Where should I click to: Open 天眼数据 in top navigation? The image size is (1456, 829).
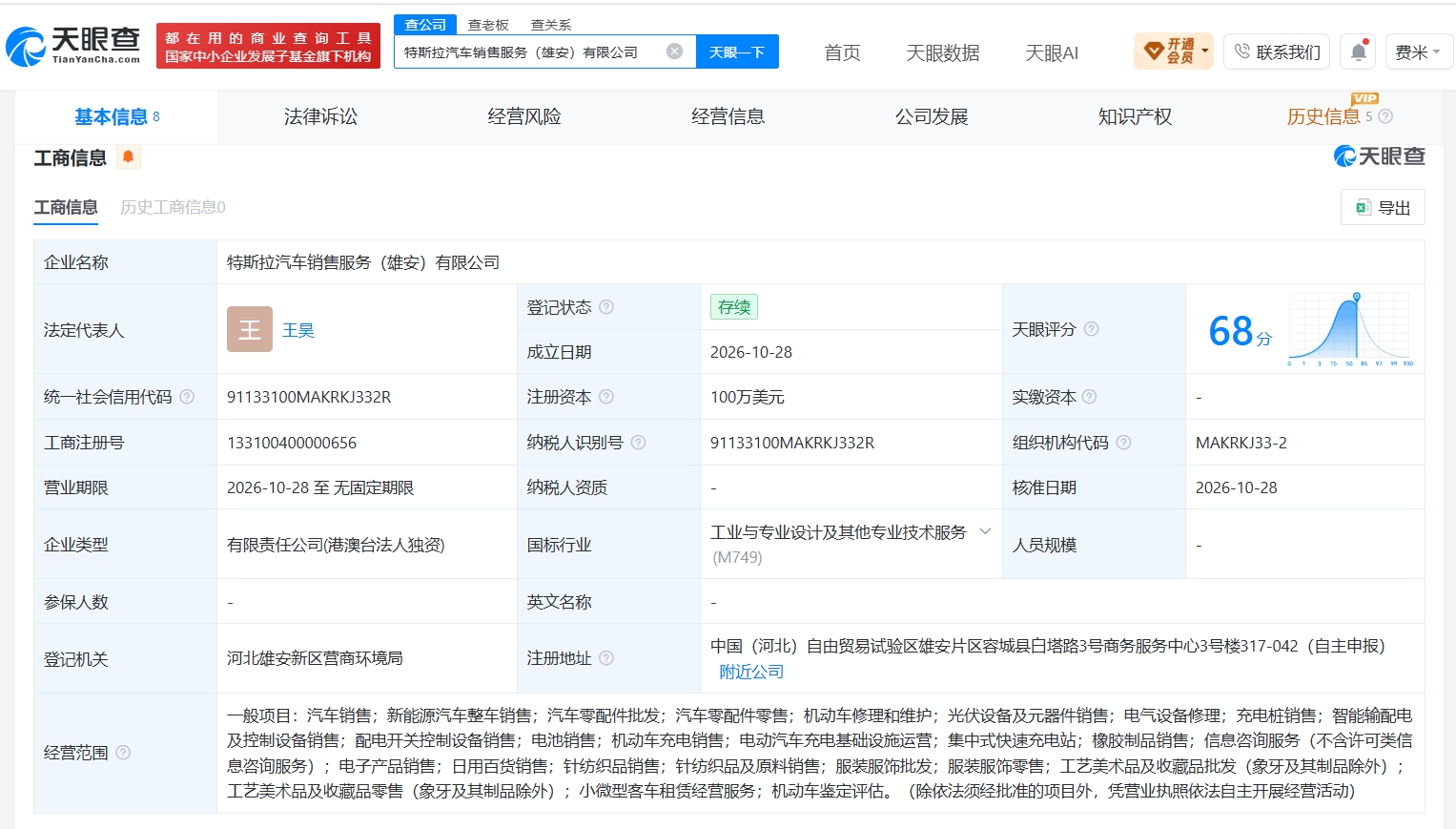tap(943, 52)
